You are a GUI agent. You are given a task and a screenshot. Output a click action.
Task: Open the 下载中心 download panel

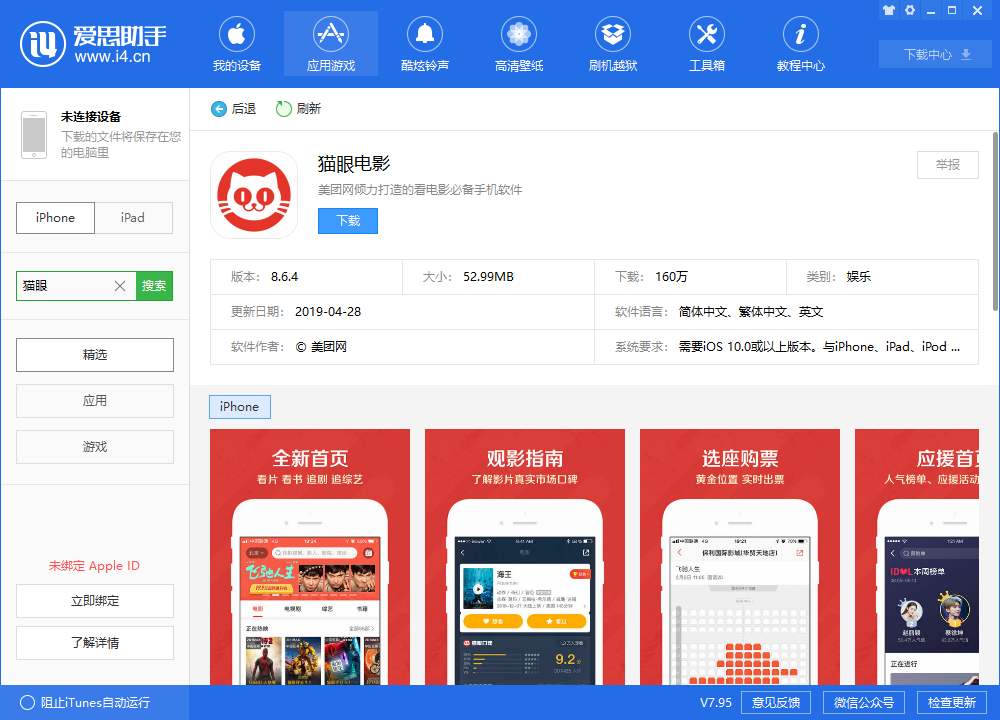(935, 55)
